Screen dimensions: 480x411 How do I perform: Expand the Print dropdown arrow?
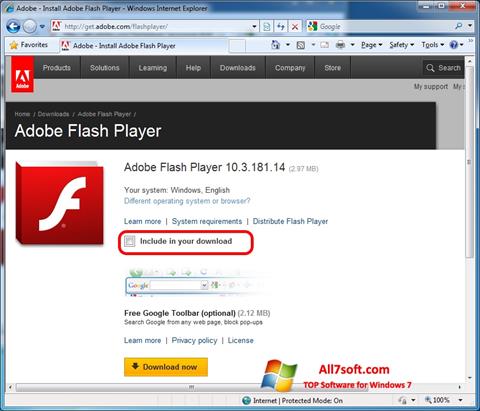pos(352,45)
